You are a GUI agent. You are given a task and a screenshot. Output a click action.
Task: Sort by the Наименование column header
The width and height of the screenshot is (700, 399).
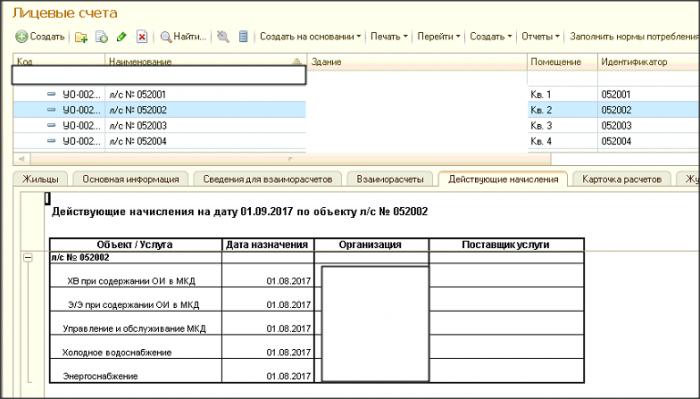coord(205,62)
